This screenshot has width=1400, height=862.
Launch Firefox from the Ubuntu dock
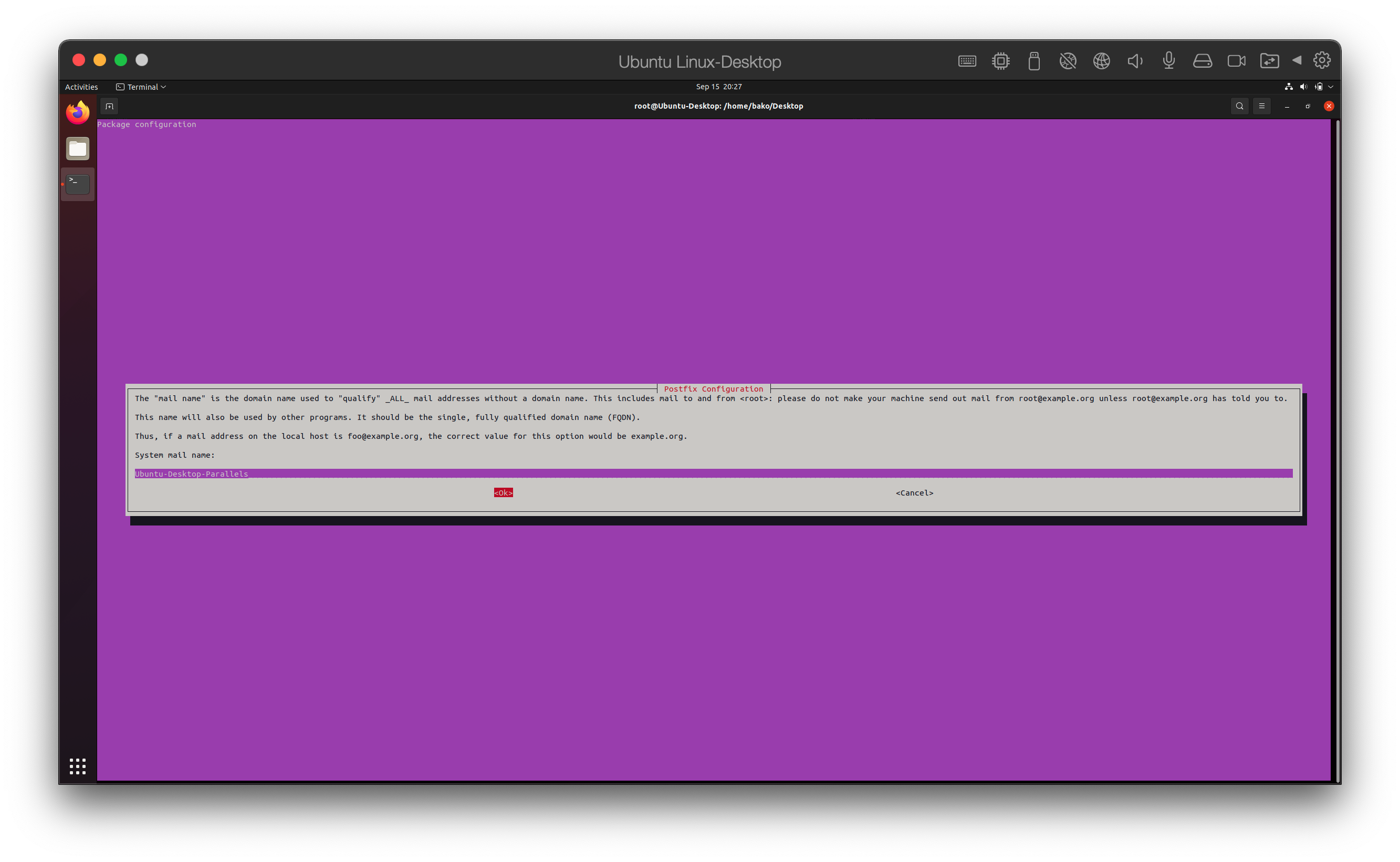pos(78,112)
